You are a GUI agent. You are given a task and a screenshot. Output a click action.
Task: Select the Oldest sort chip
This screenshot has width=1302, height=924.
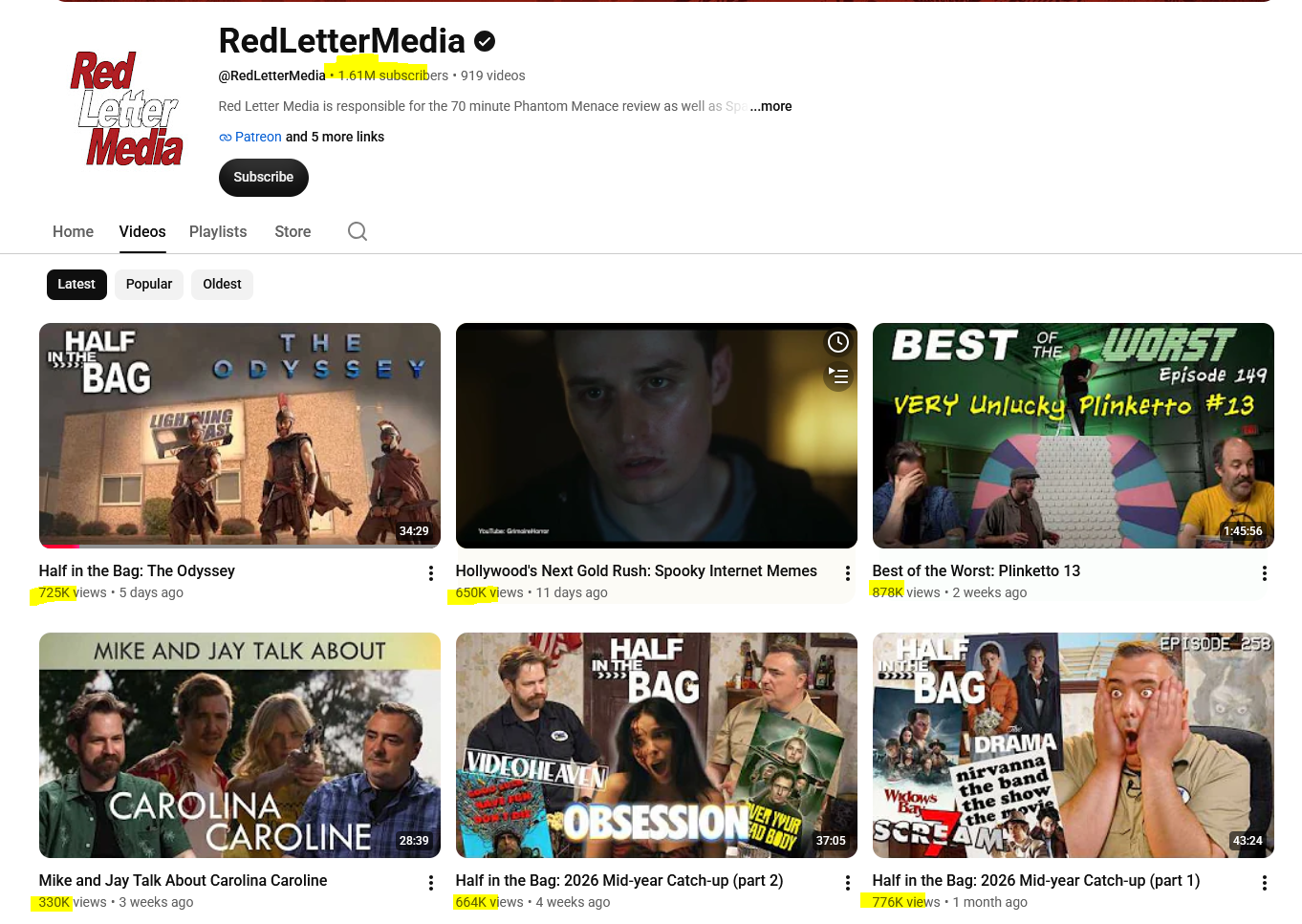click(x=222, y=284)
